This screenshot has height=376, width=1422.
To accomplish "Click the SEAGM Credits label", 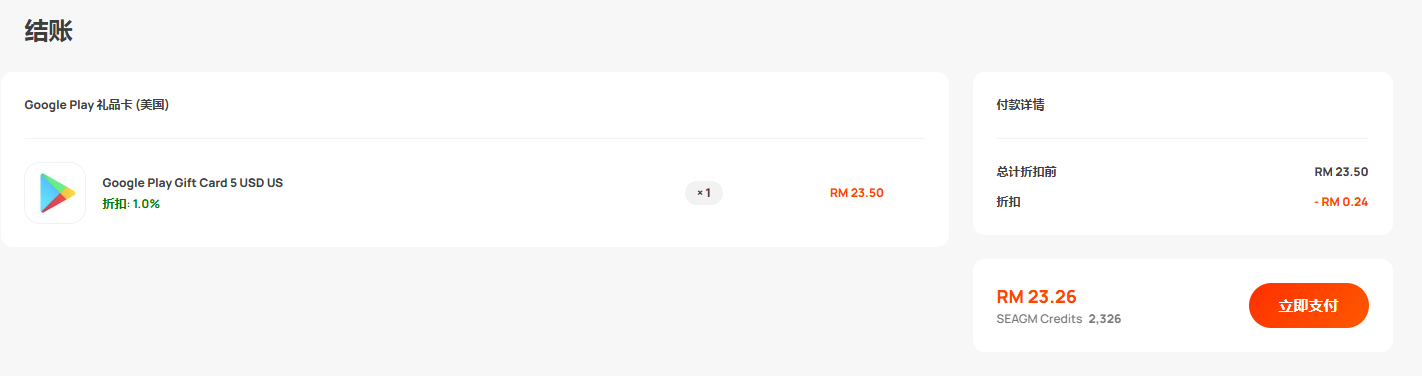I will click(x=1039, y=319).
